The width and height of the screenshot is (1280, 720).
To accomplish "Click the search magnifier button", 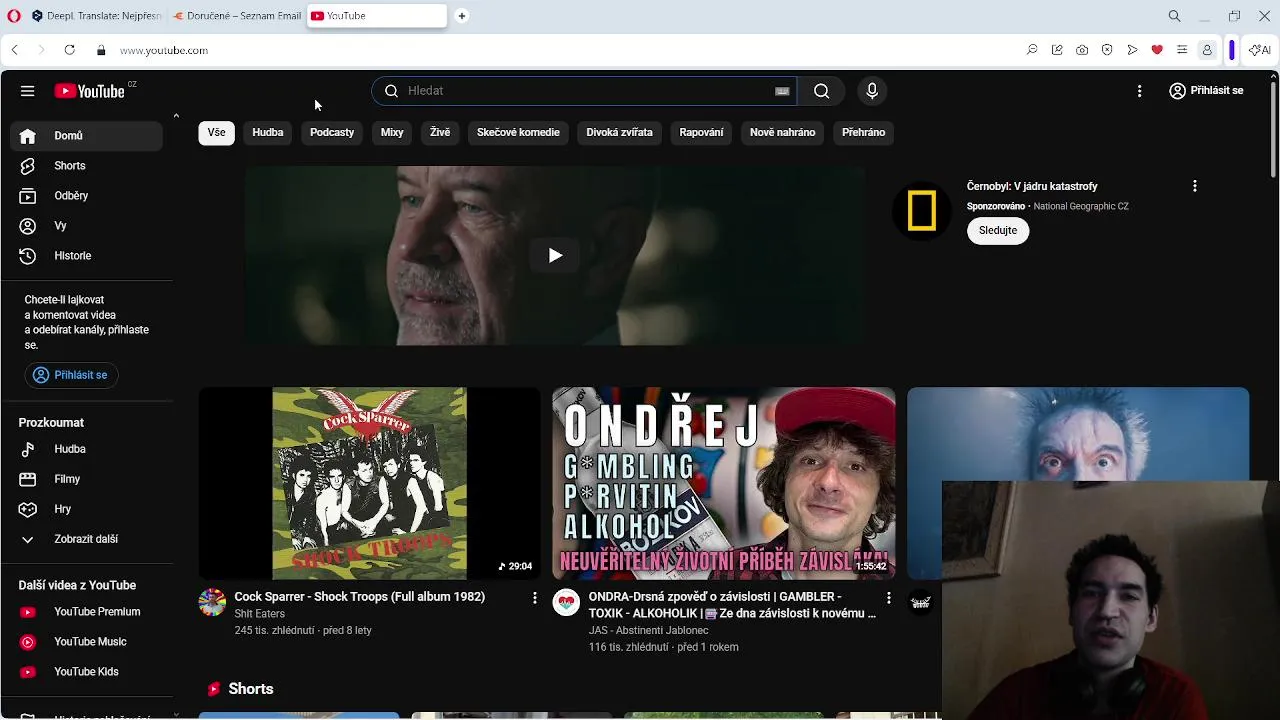I will tap(821, 91).
